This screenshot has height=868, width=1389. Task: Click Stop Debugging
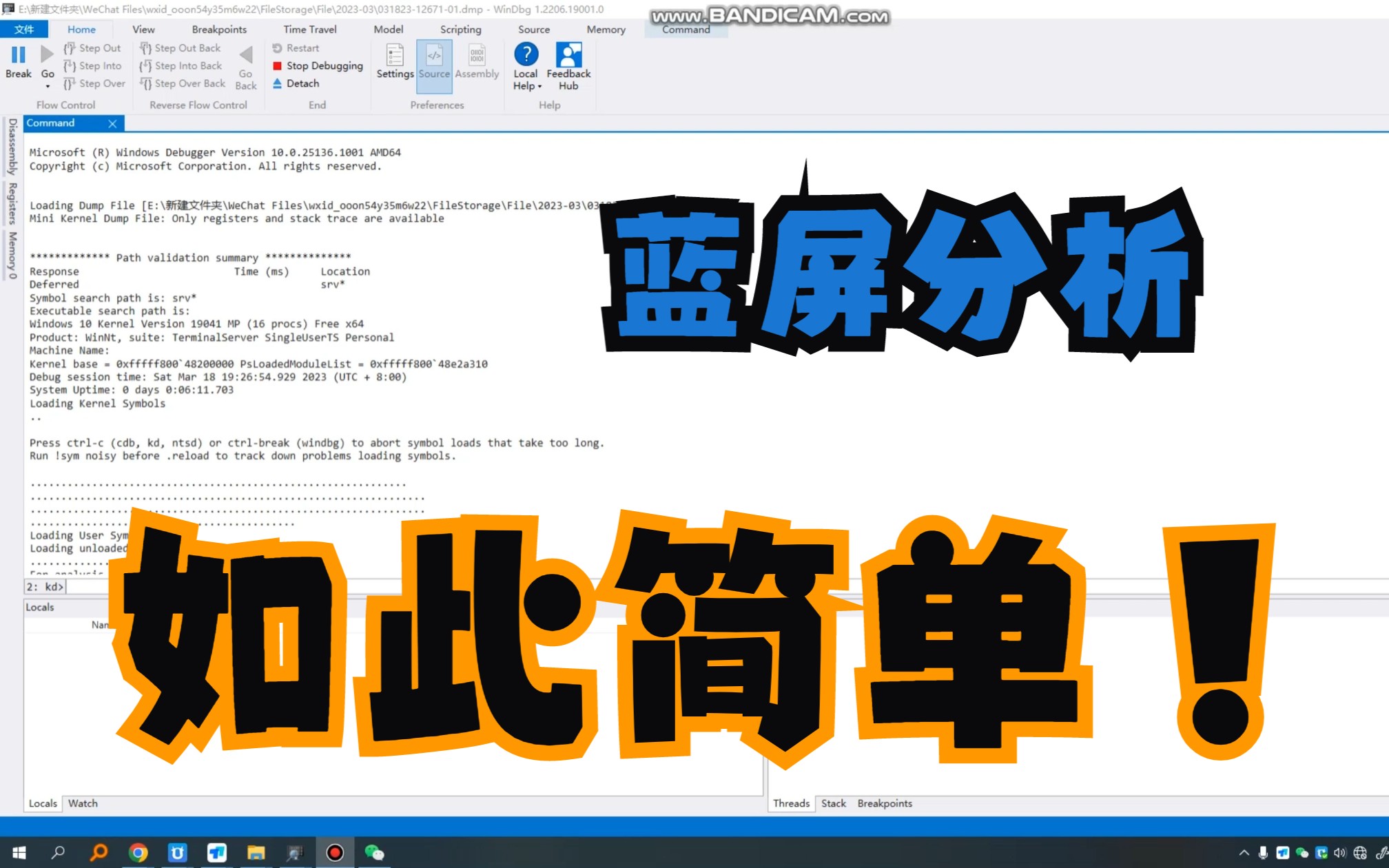pyautogui.click(x=318, y=66)
